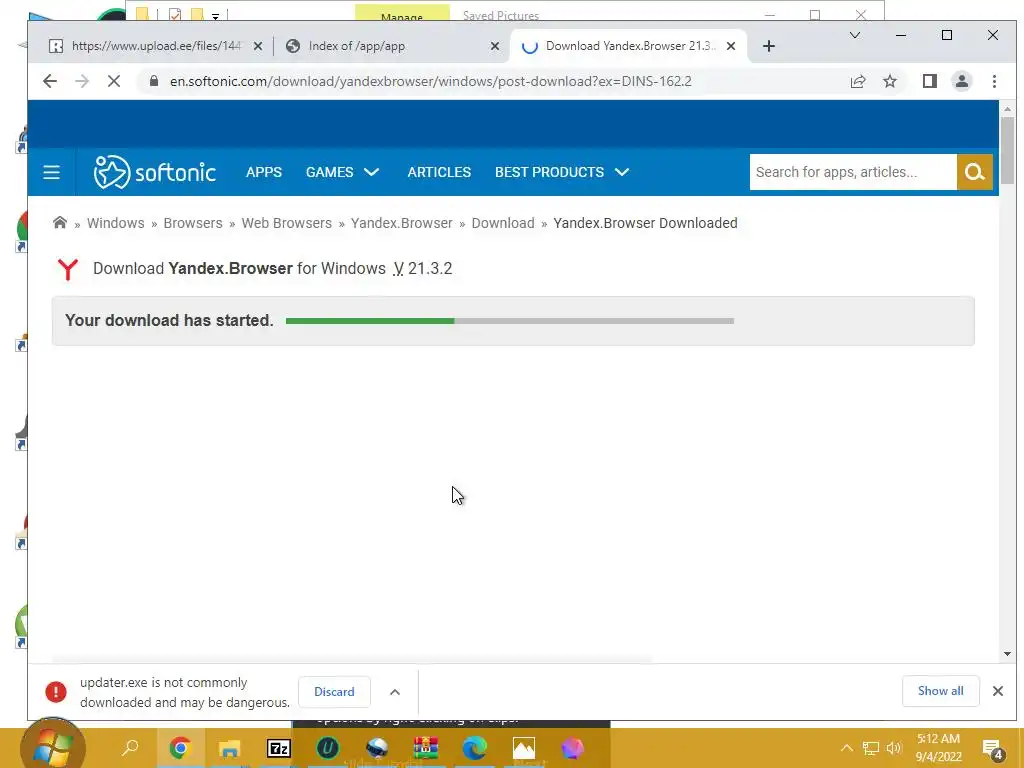This screenshot has width=1024, height=768.
Task: Open the Download breadcrumb link
Action: pyautogui.click(x=503, y=223)
